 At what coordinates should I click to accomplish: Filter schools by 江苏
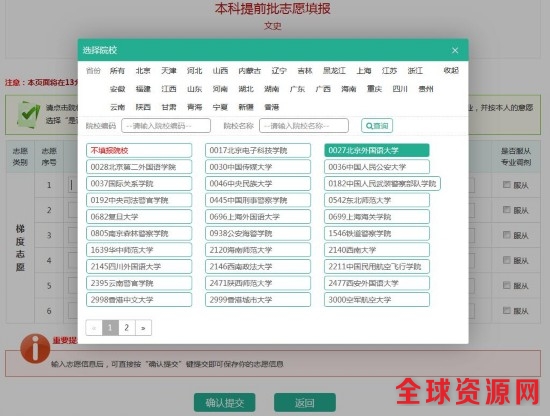[x=389, y=71]
